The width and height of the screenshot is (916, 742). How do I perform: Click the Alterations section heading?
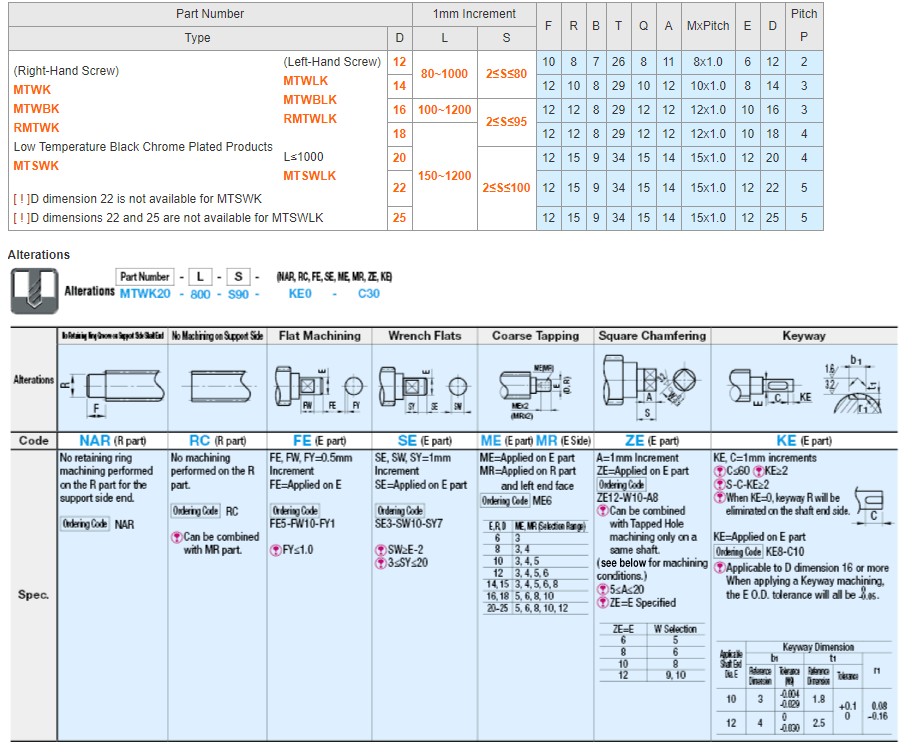39,255
